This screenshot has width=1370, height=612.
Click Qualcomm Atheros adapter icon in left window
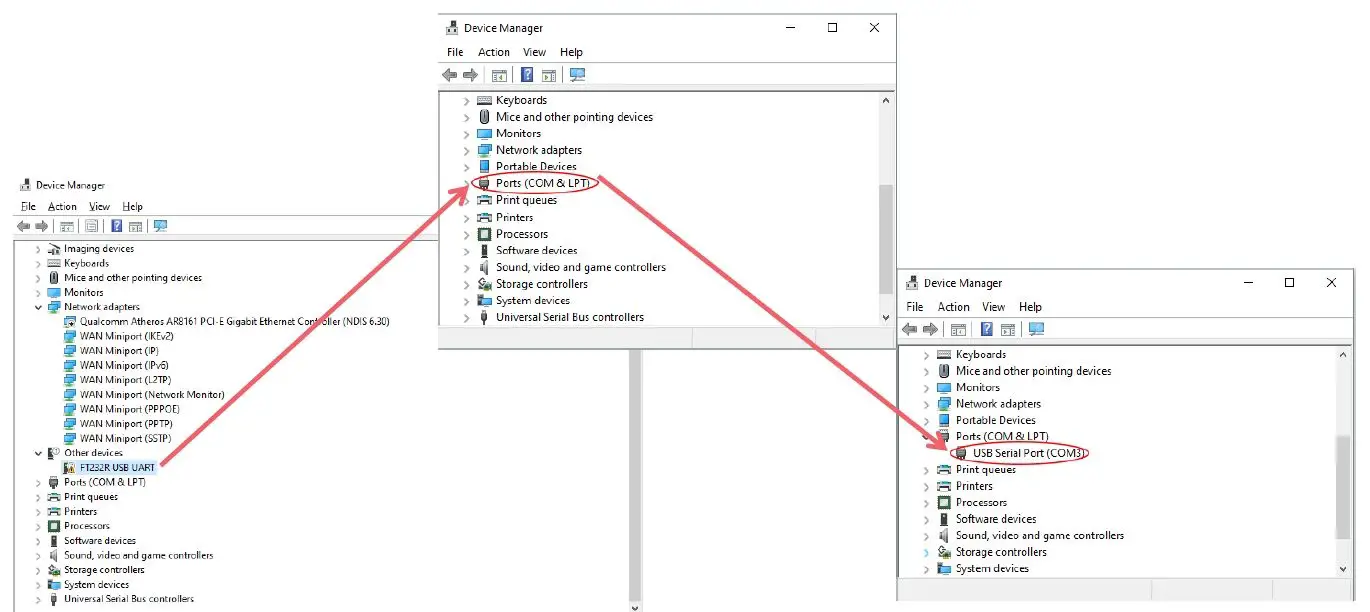coord(69,321)
